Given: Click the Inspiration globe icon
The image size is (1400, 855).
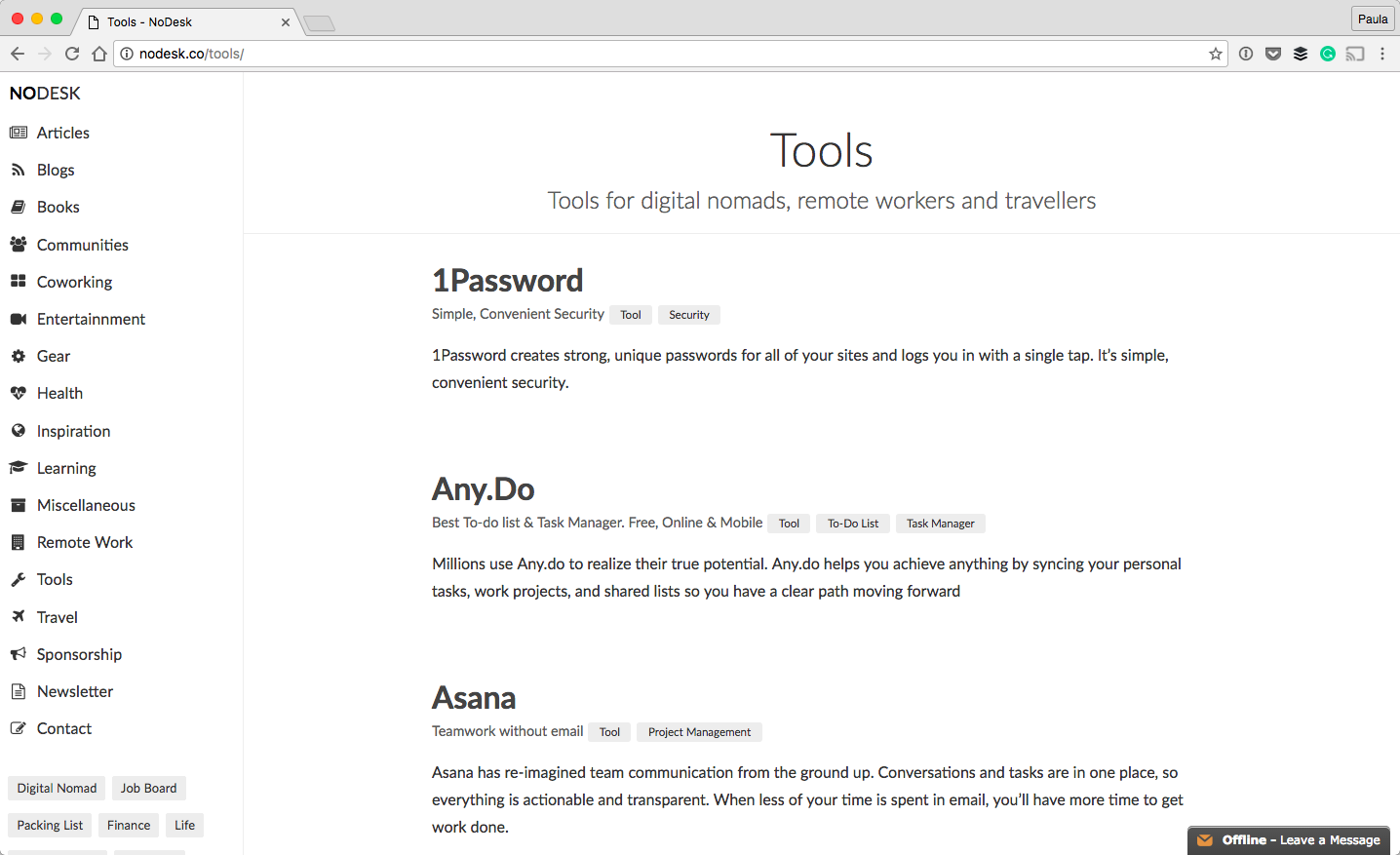Looking at the screenshot, I should (18, 431).
